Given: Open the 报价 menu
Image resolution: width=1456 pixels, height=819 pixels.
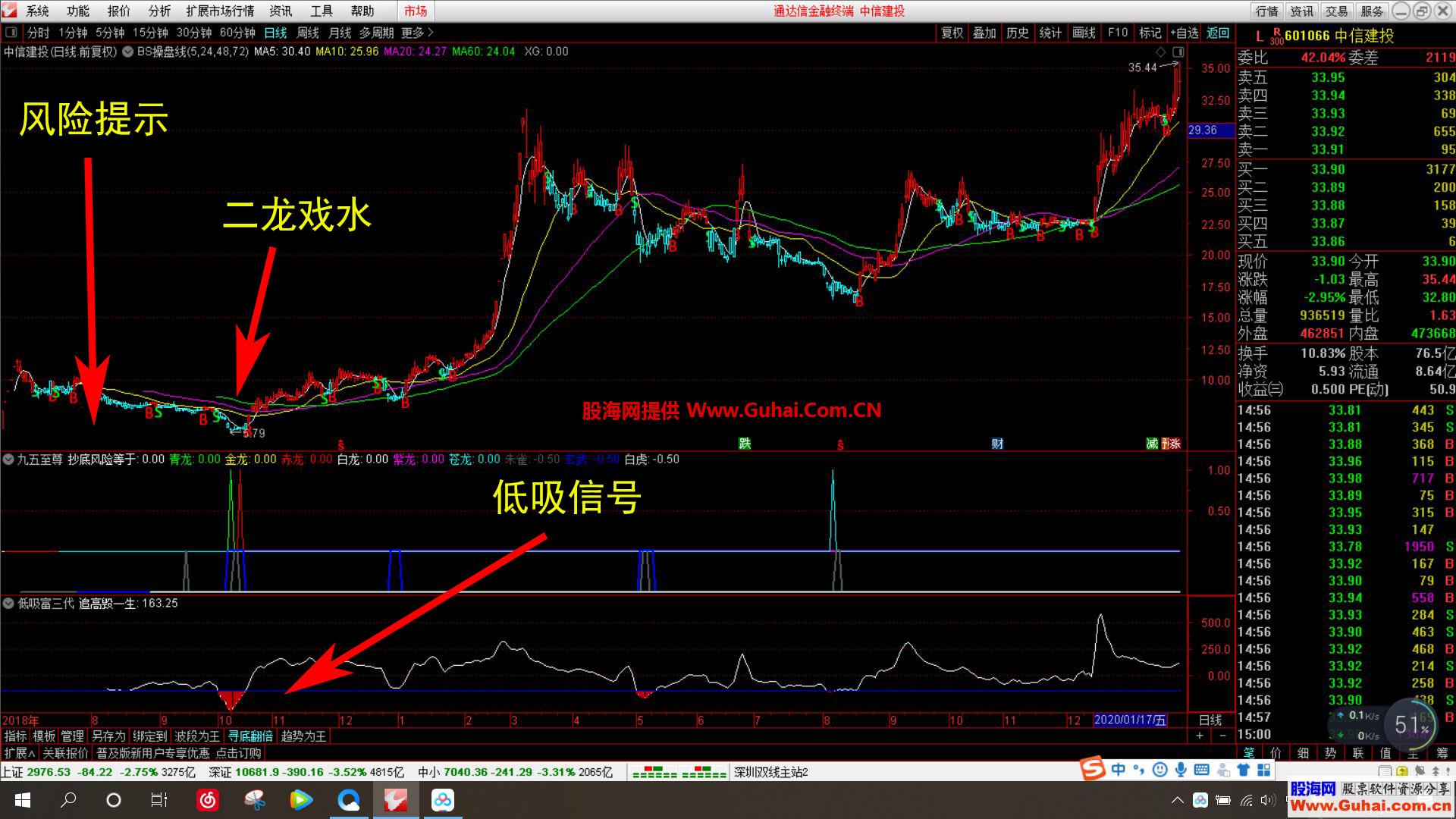Looking at the screenshot, I should [x=119, y=11].
